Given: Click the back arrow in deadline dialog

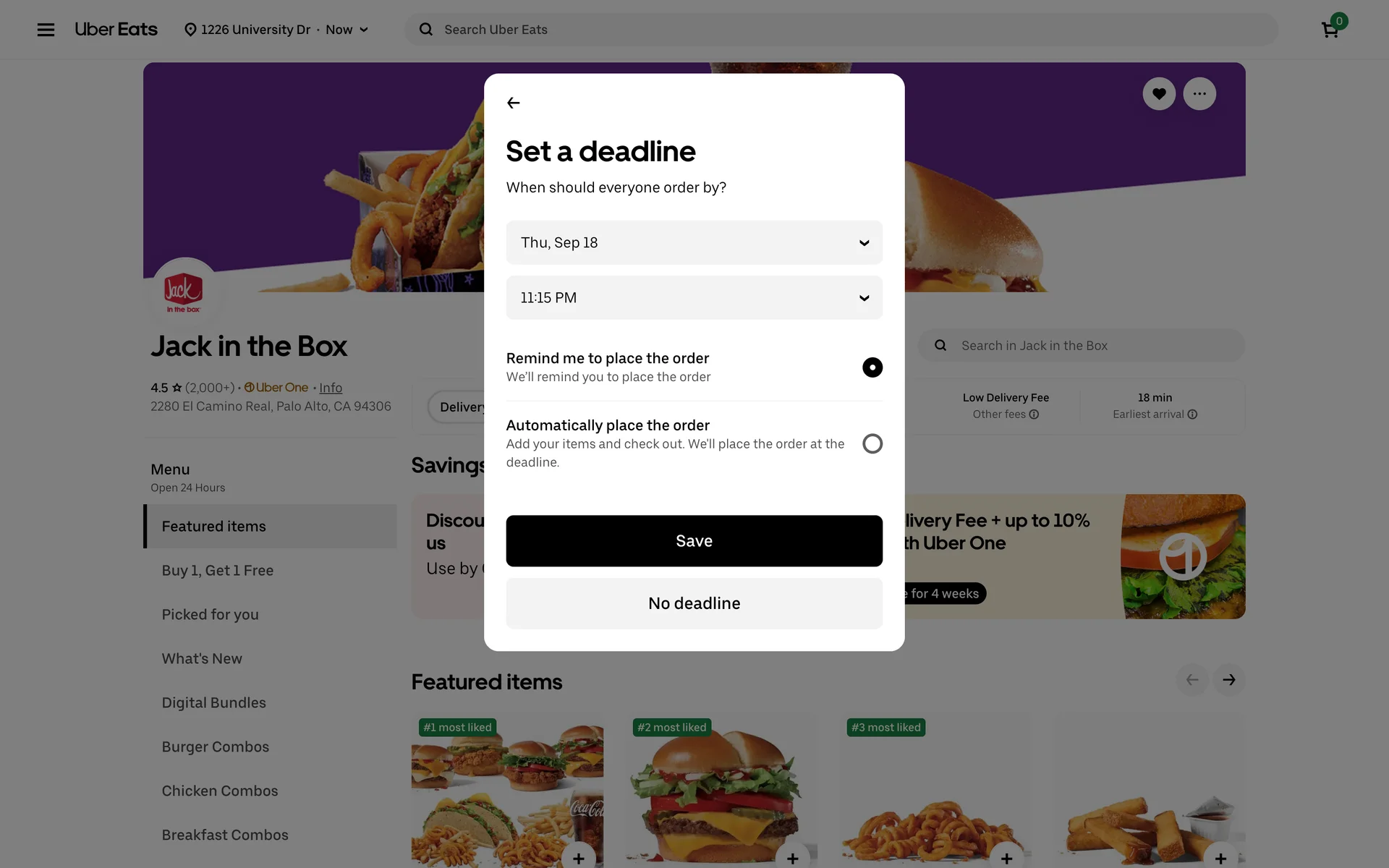Looking at the screenshot, I should tap(514, 103).
